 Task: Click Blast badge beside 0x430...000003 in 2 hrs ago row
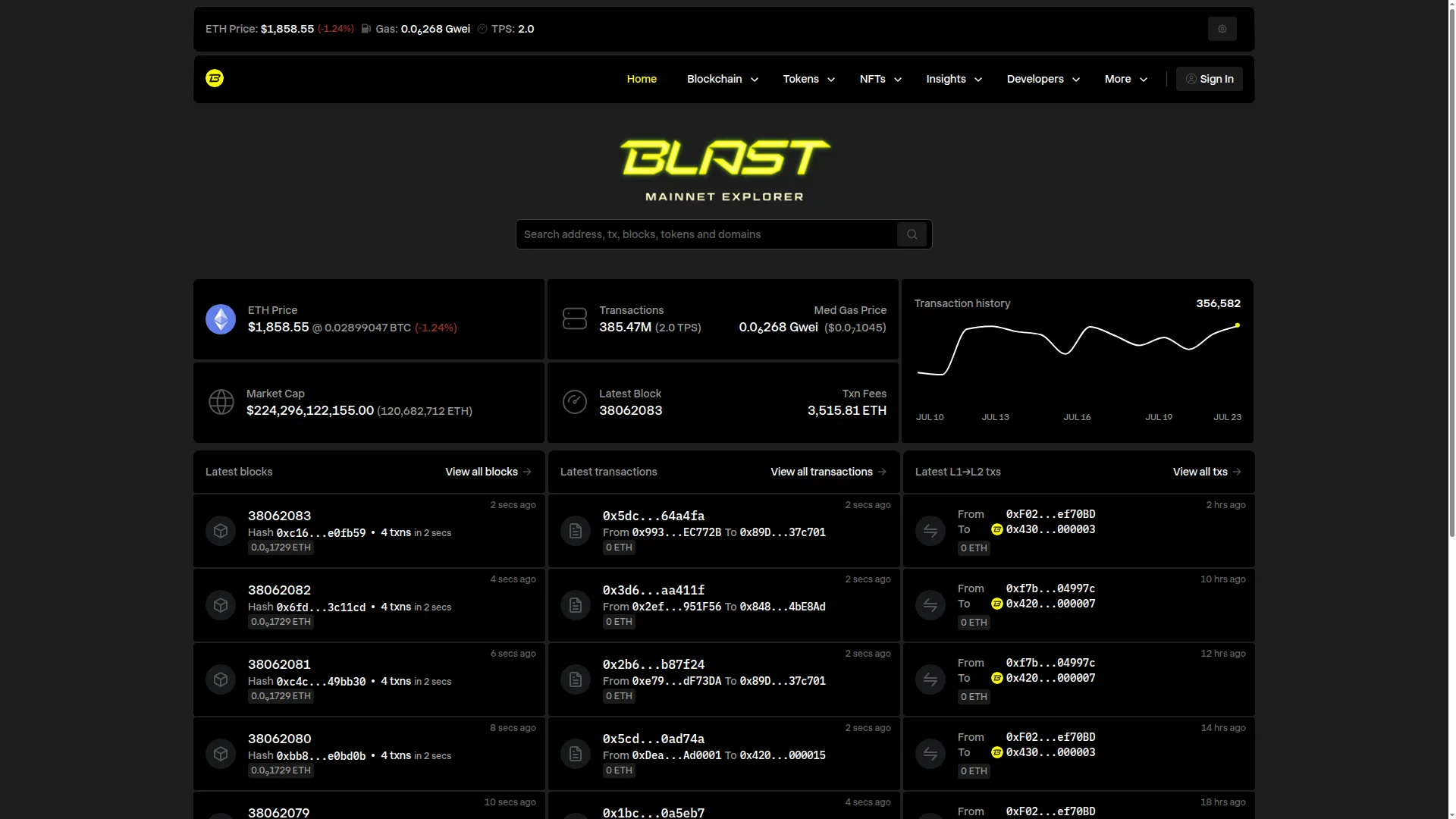pyautogui.click(x=997, y=529)
